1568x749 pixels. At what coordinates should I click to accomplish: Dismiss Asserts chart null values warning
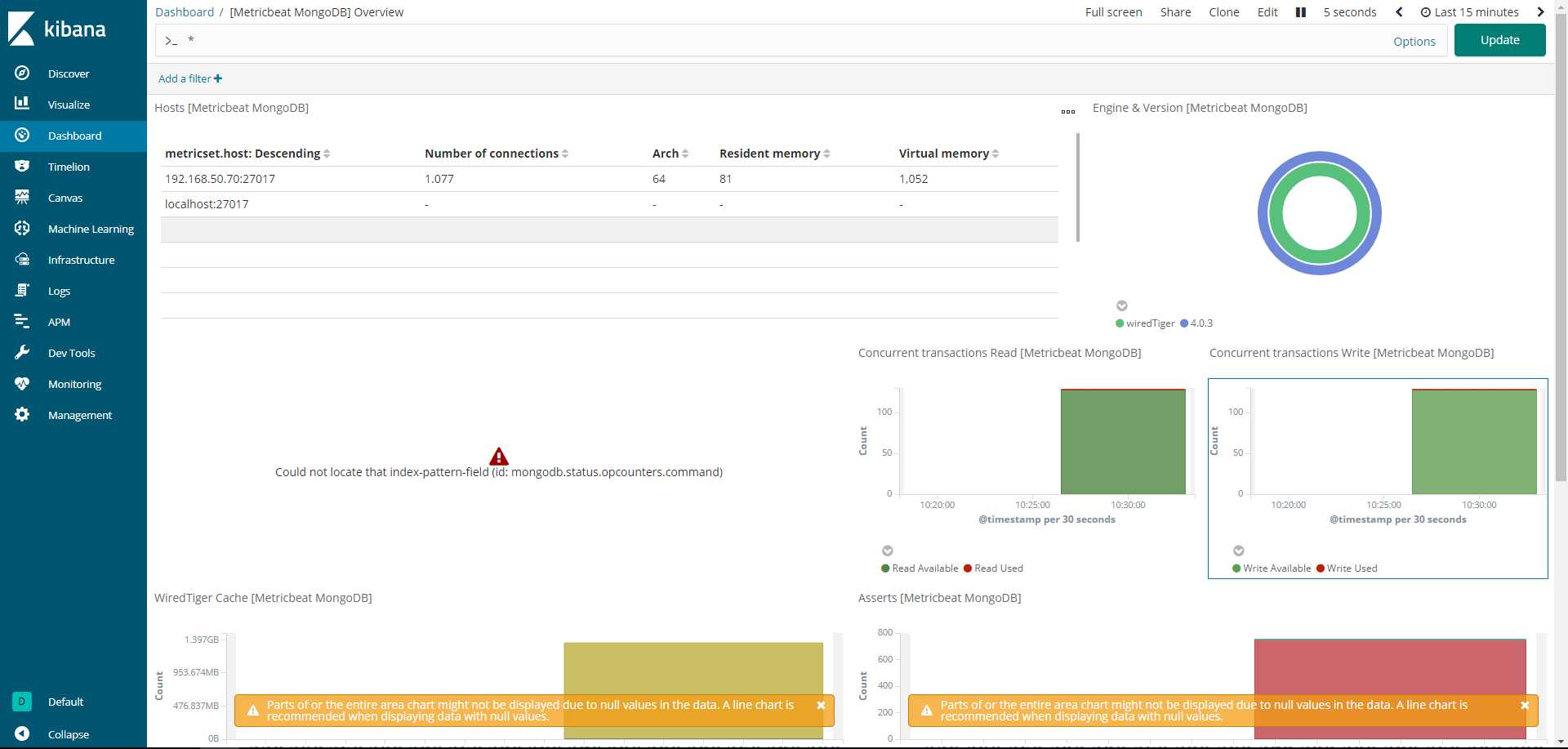tap(1525, 705)
